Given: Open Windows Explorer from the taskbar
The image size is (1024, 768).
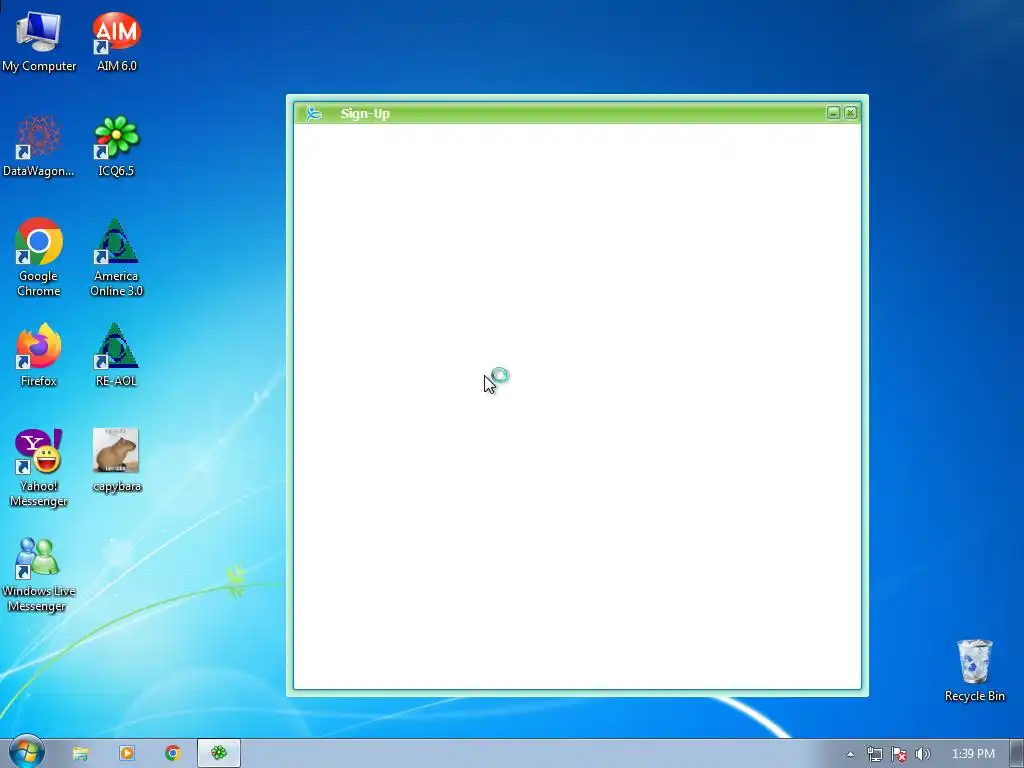Looking at the screenshot, I should click(80, 754).
